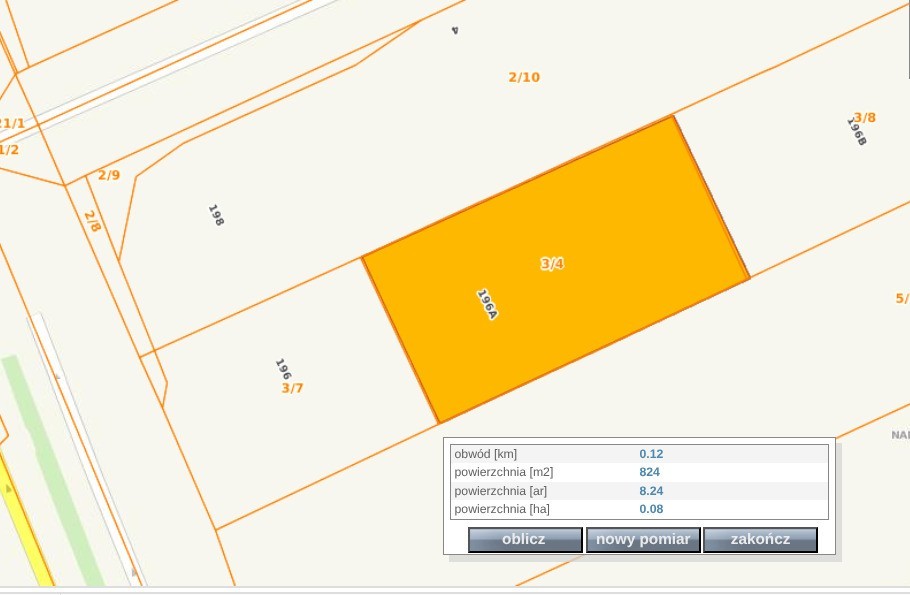The width and height of the screenshot is (910, 595).
Task: Click the powierzchnia [ar] value 8.24
Action: (651, 491)
